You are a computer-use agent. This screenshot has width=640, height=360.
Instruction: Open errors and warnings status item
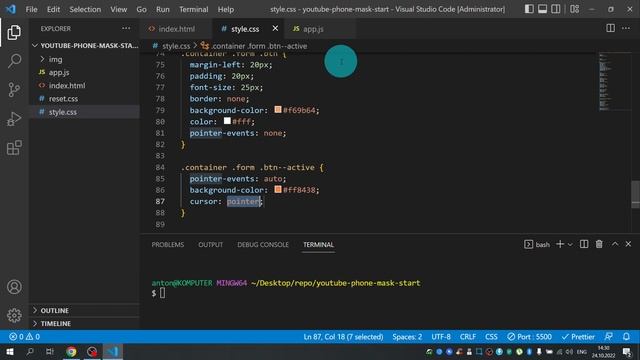[x=24, y=337]
